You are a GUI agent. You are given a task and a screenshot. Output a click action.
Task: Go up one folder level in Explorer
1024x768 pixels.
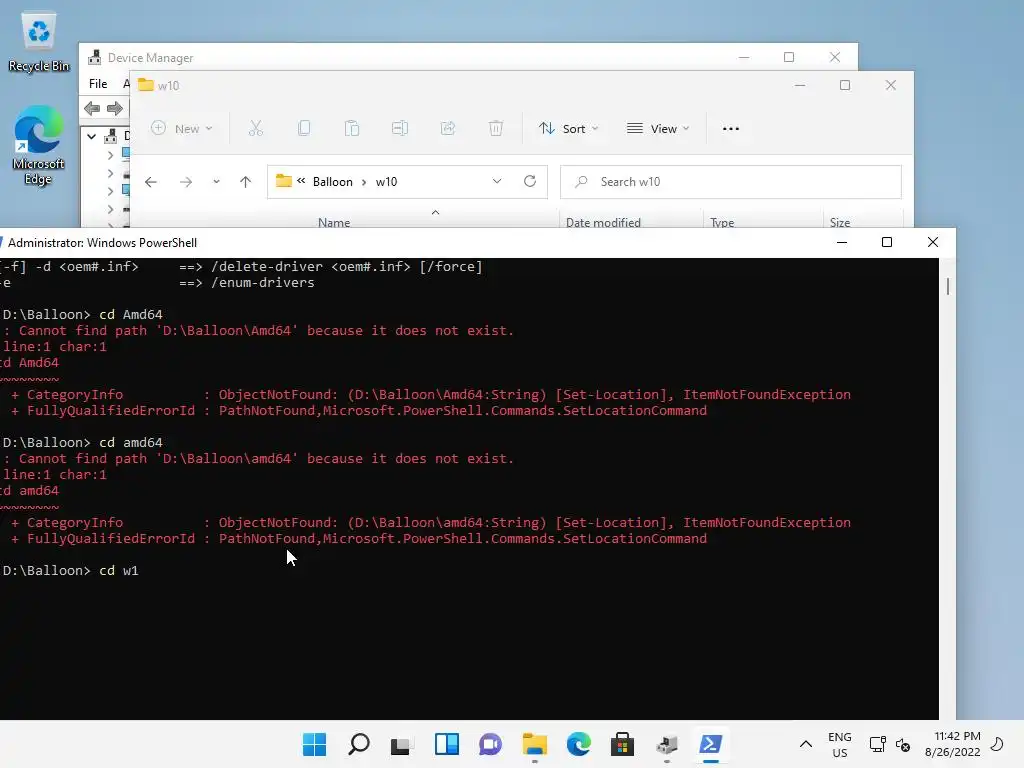tap(246, 182)
